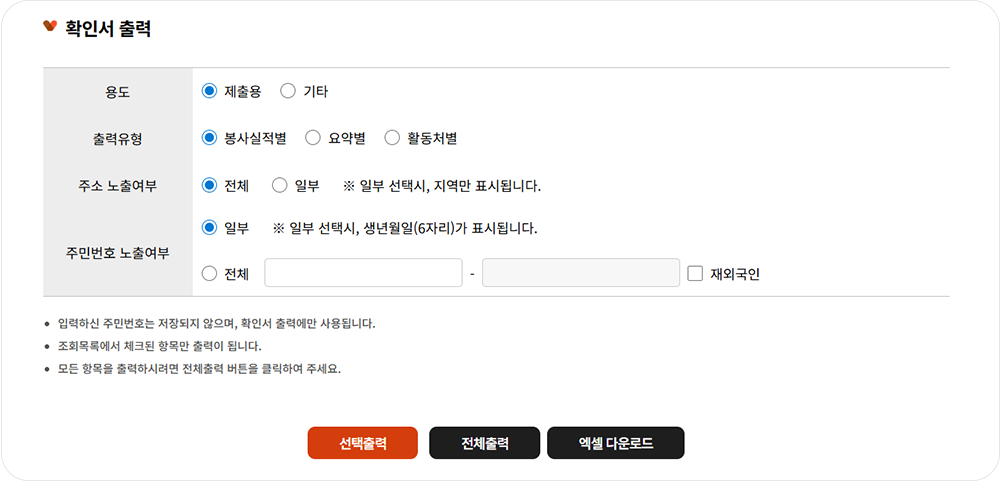Click the second 주민번호 field after the dash
The width and height of the screenshot is (1000, 481).
coord(581,273)
